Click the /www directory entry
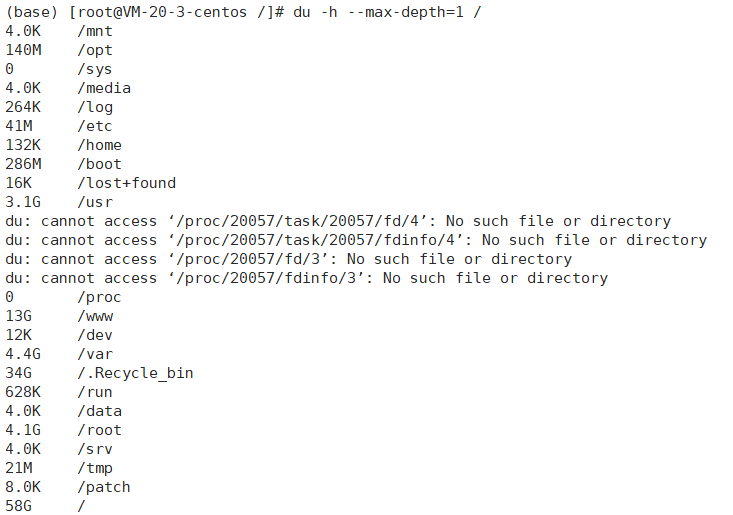Viewport: 733px width, 515px height. tap(95, 316)
